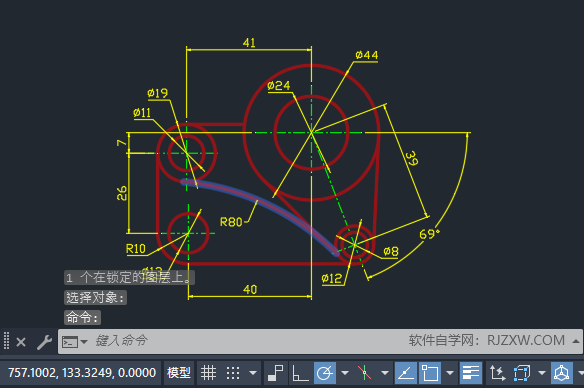Viewport: 584px width, 388px height.
Task: Click the coordinates readout 757.1002
Action: tap(82, 372)
